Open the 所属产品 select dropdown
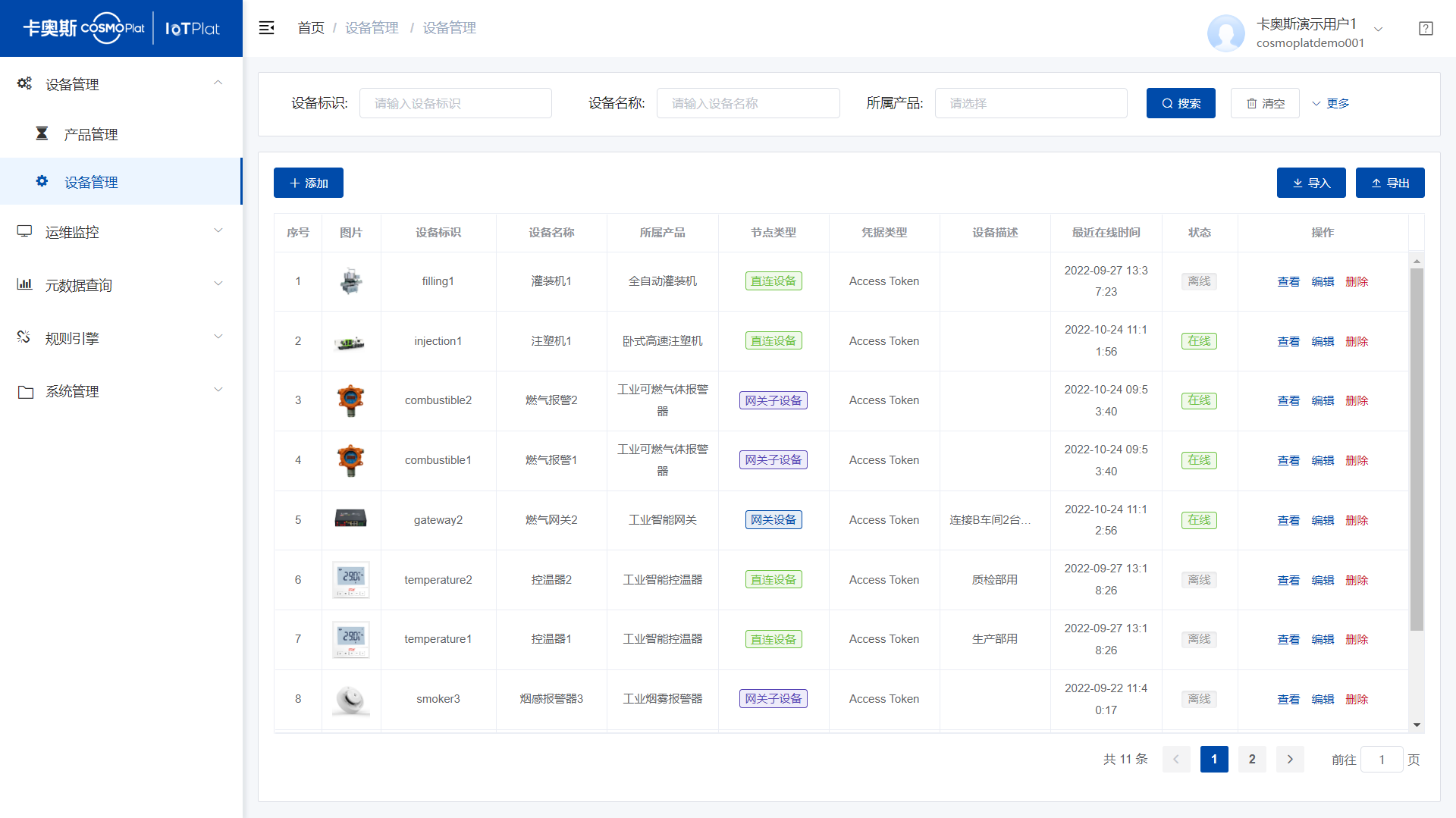This screenshot has width=1456, height=818. (1031, 103)
